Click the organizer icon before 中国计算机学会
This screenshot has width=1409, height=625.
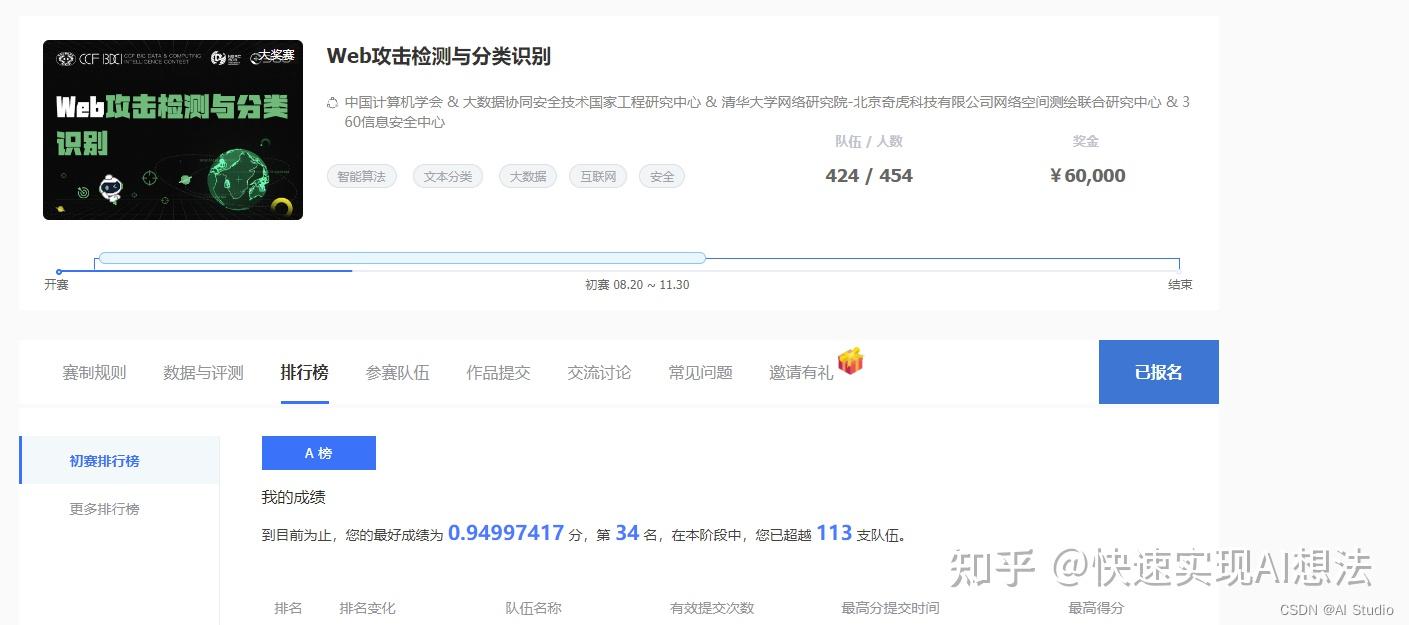coord(332,101)
